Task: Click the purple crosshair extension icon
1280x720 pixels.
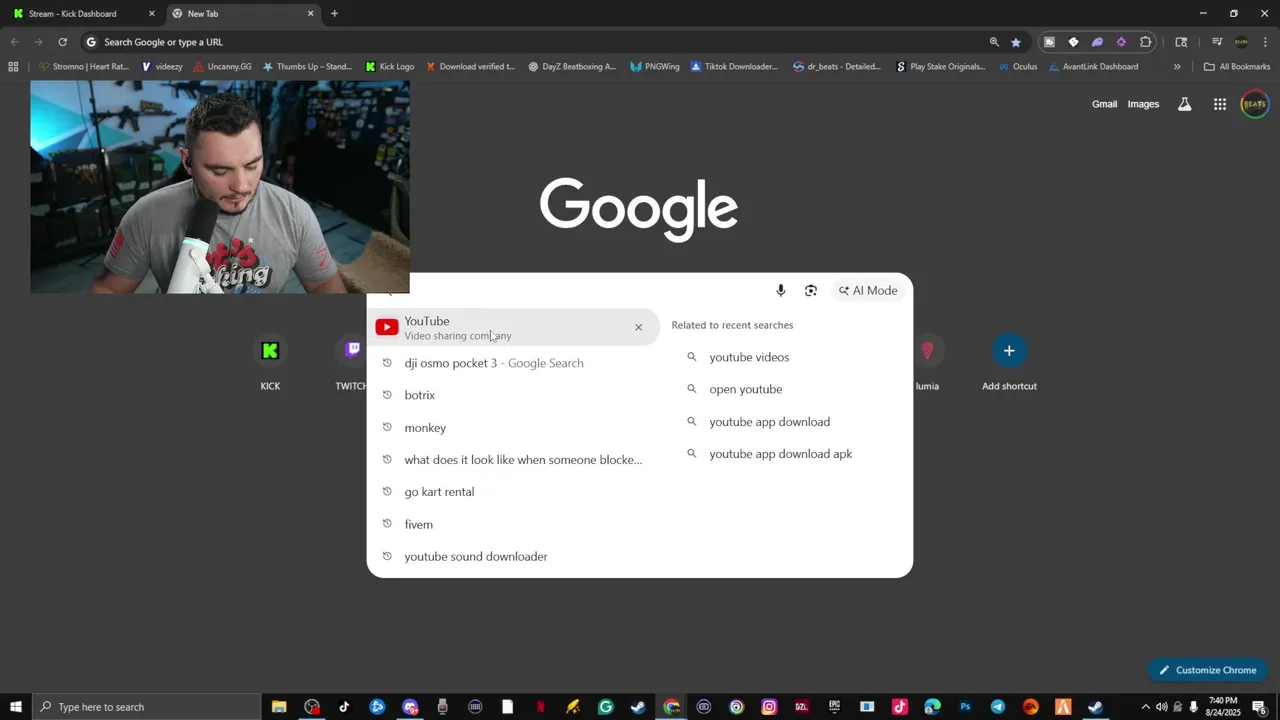Action: click(x=1121, y=42)
